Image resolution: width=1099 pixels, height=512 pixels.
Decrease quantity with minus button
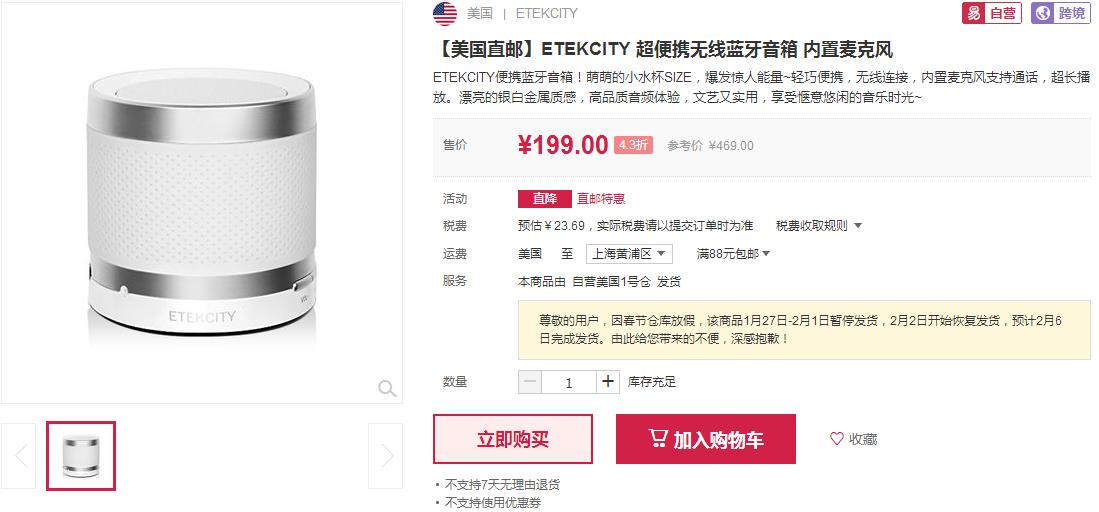(530, 382)
